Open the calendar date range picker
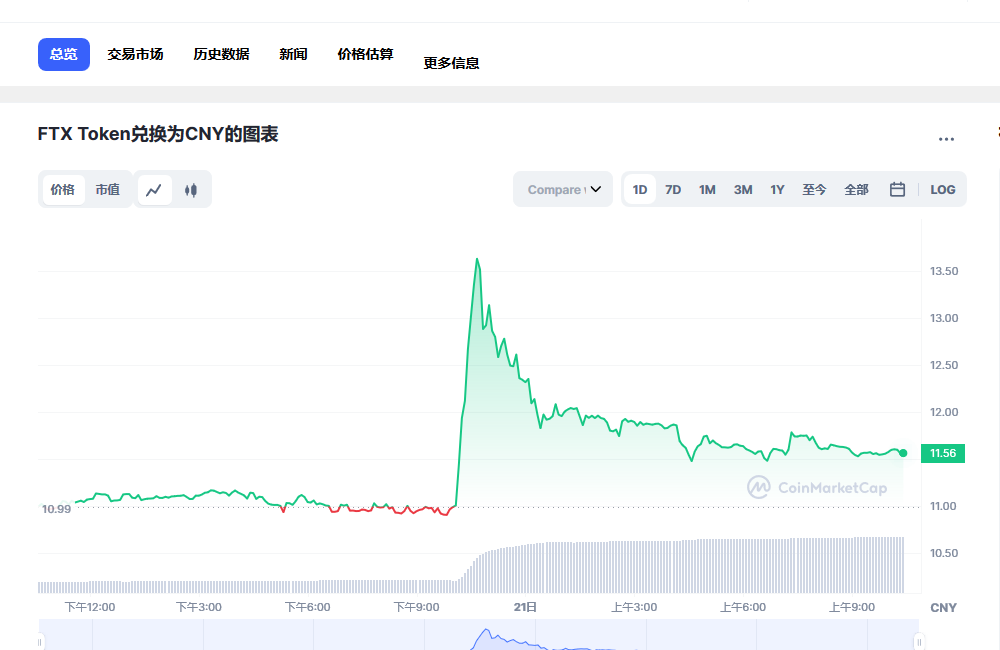 897,189
